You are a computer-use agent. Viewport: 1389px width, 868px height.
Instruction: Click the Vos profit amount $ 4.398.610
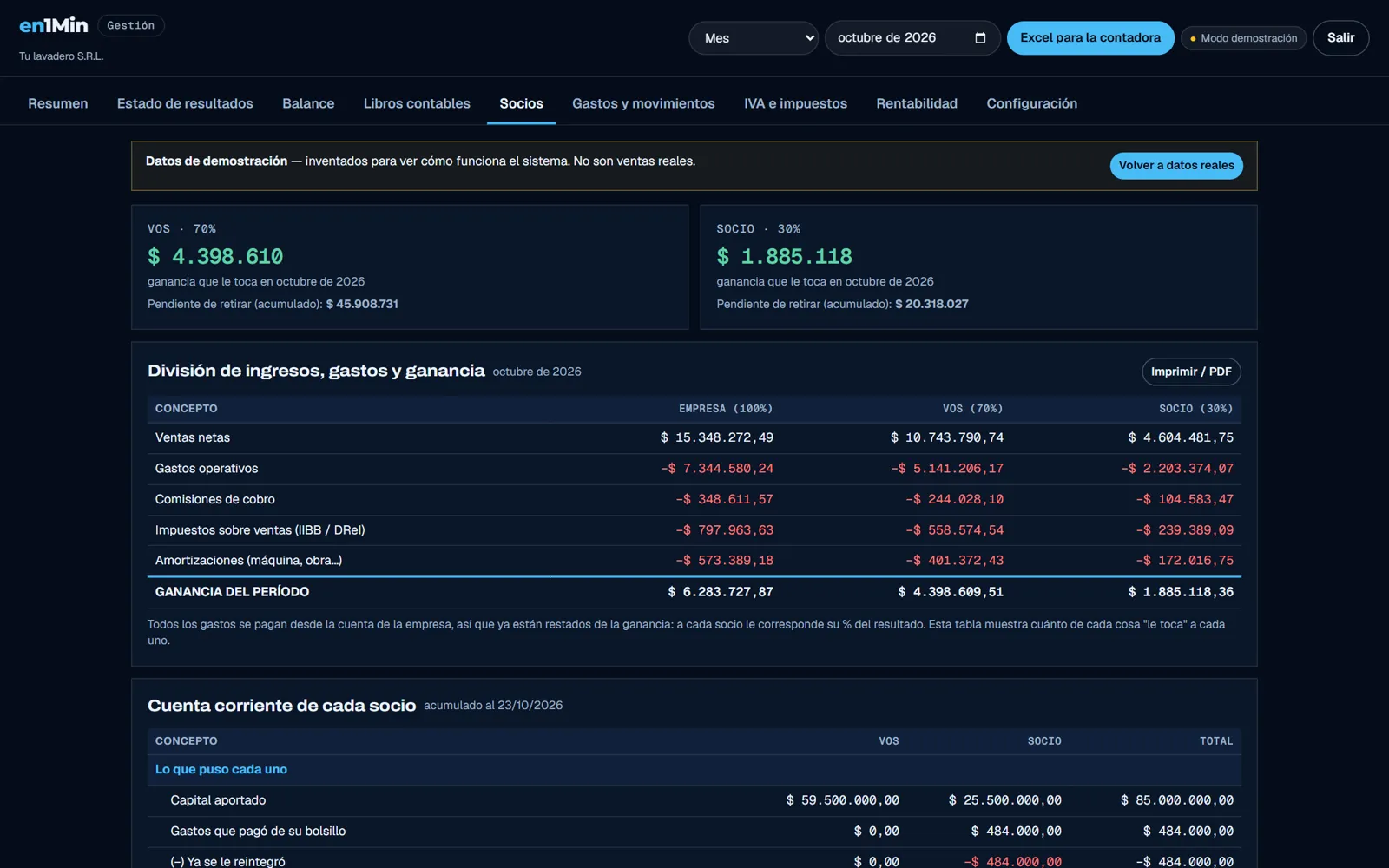pyautogui.click(x=215, y=257)
